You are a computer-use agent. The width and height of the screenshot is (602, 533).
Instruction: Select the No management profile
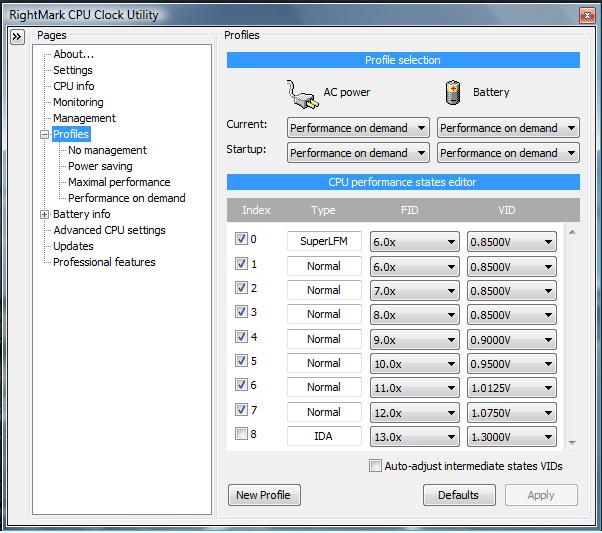click(x=107, y=150)
